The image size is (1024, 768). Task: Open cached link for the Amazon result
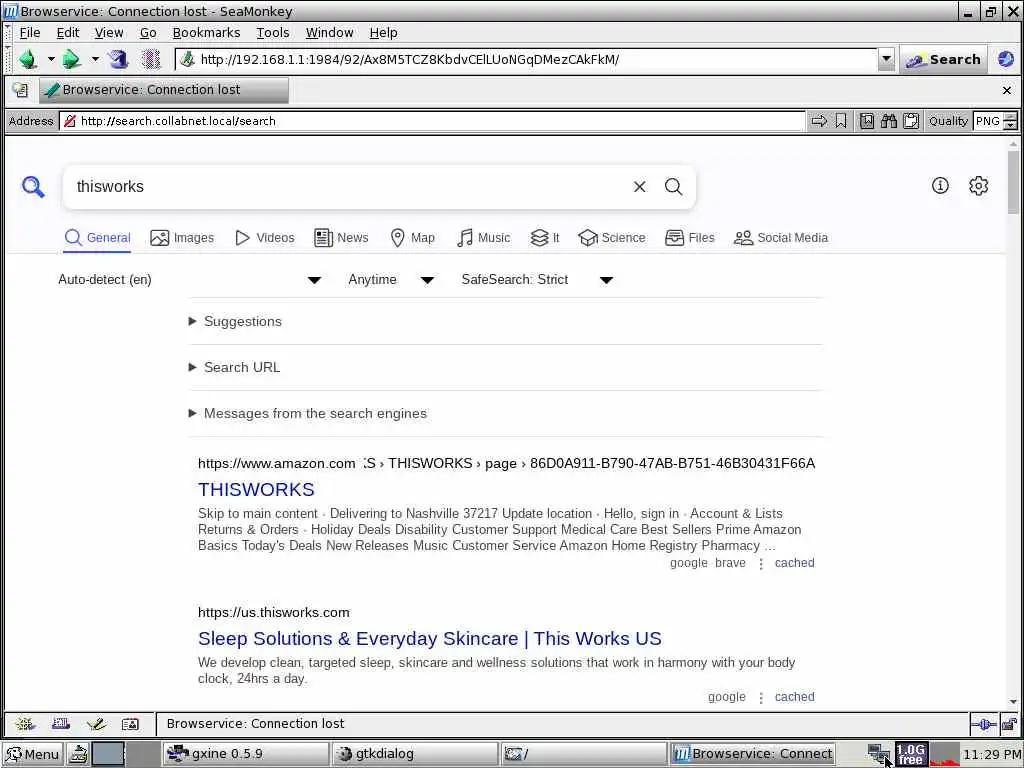pyautogui.click(x=794, y=563)
